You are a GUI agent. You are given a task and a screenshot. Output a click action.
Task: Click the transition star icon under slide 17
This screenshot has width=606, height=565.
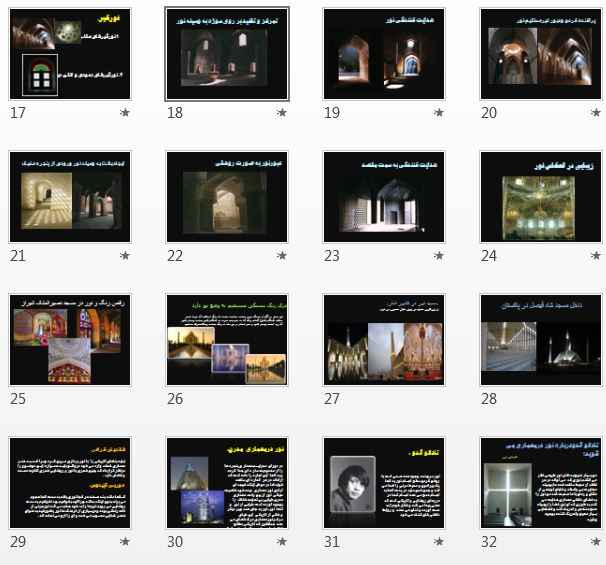pyautogui.click(x=124, y=113)
